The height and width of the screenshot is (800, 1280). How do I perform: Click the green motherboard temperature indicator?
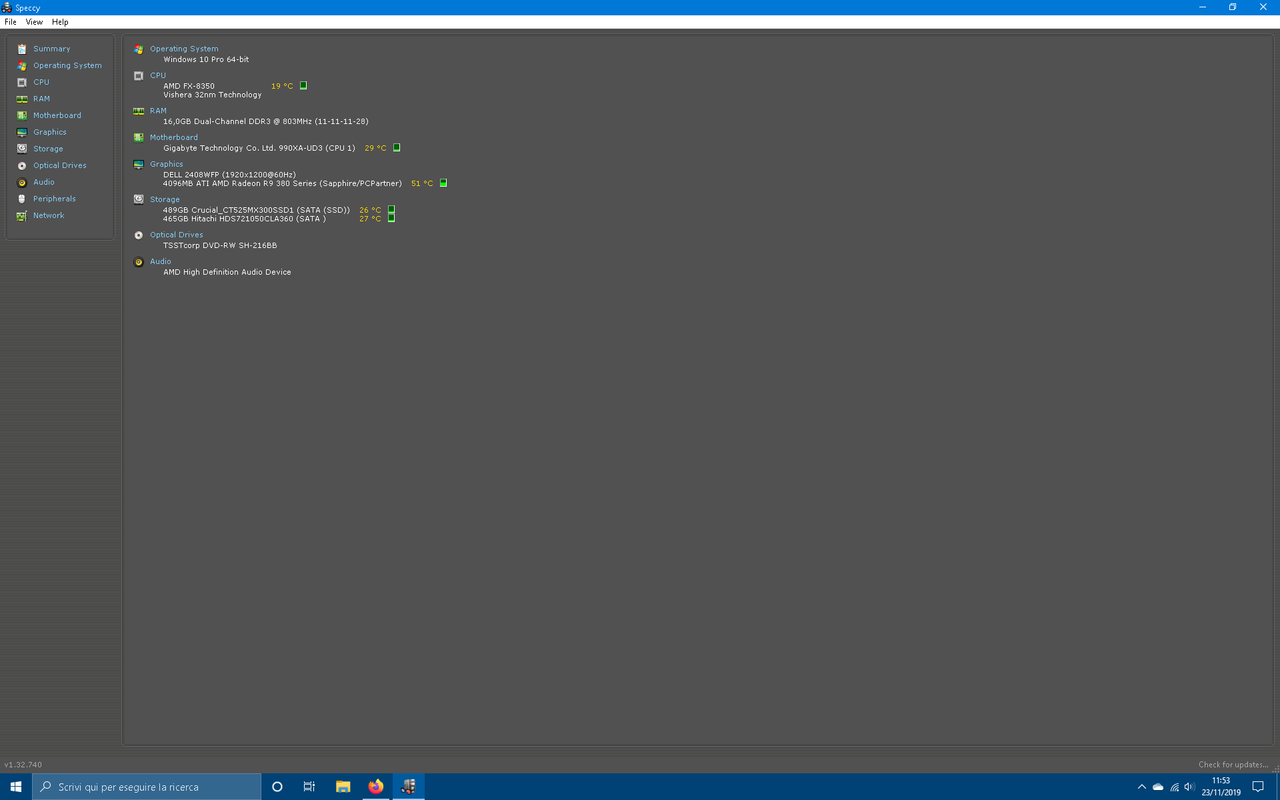(x=396, y=148)
